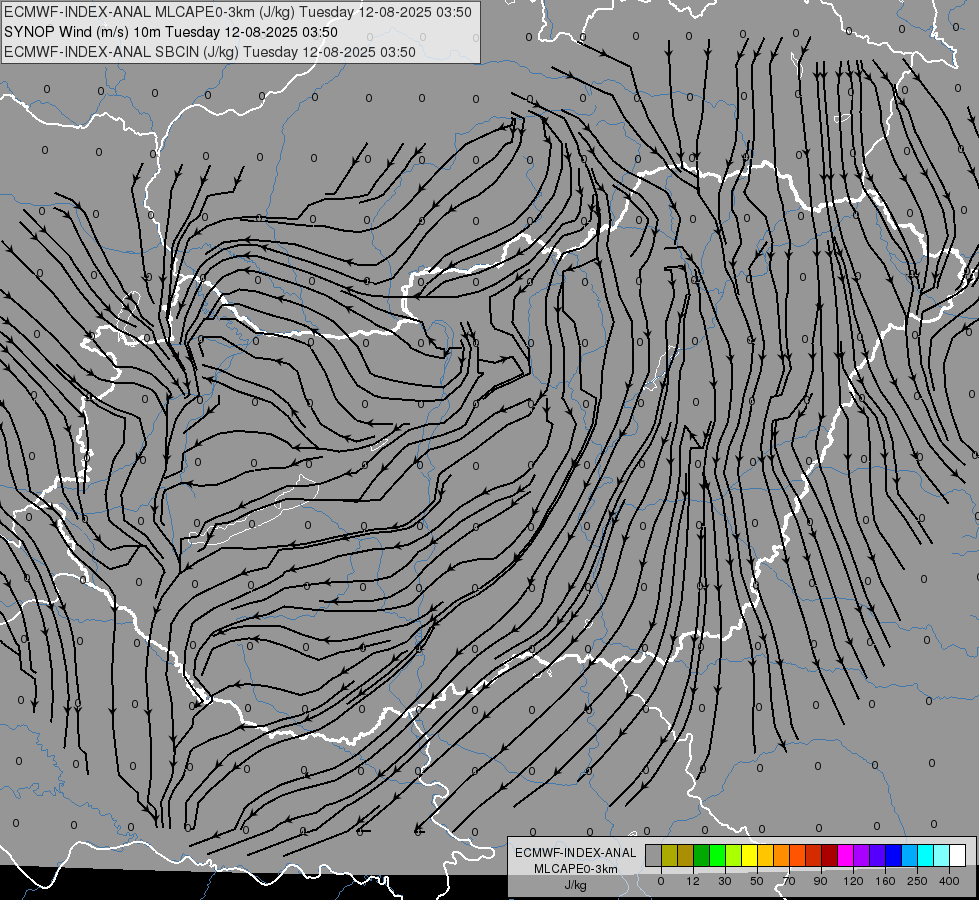Click the ECMWF-INDEX-ANAL label in the legend
This screenshot has width=979, height=900.
point(576,853)
